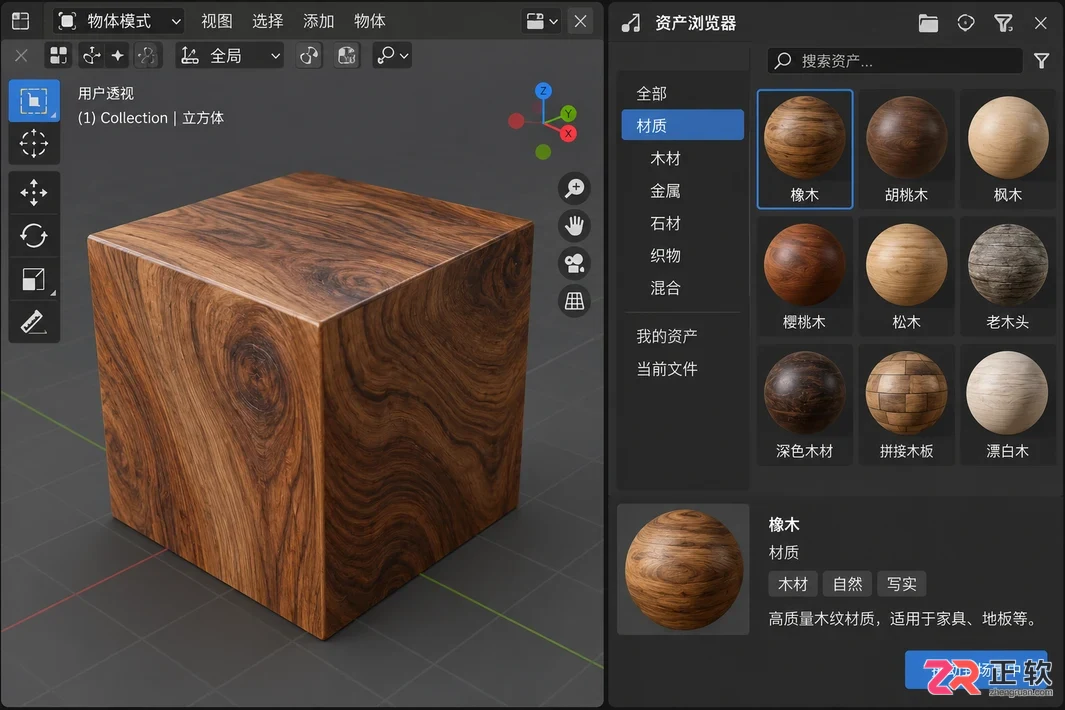The width and height of the screenshot is (1065, 710).
Task: Open the magnifier search dropdown in toolbar
Action: pyautogui.click(x=392, y=56)
